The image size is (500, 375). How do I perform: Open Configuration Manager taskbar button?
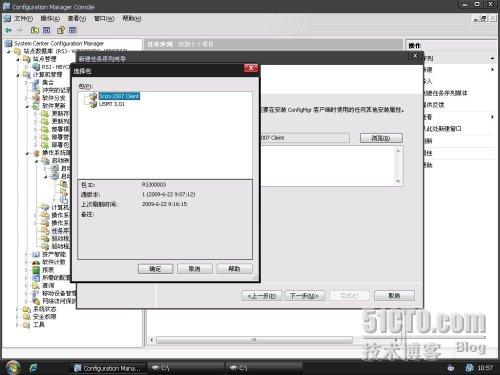click(107, 368)
